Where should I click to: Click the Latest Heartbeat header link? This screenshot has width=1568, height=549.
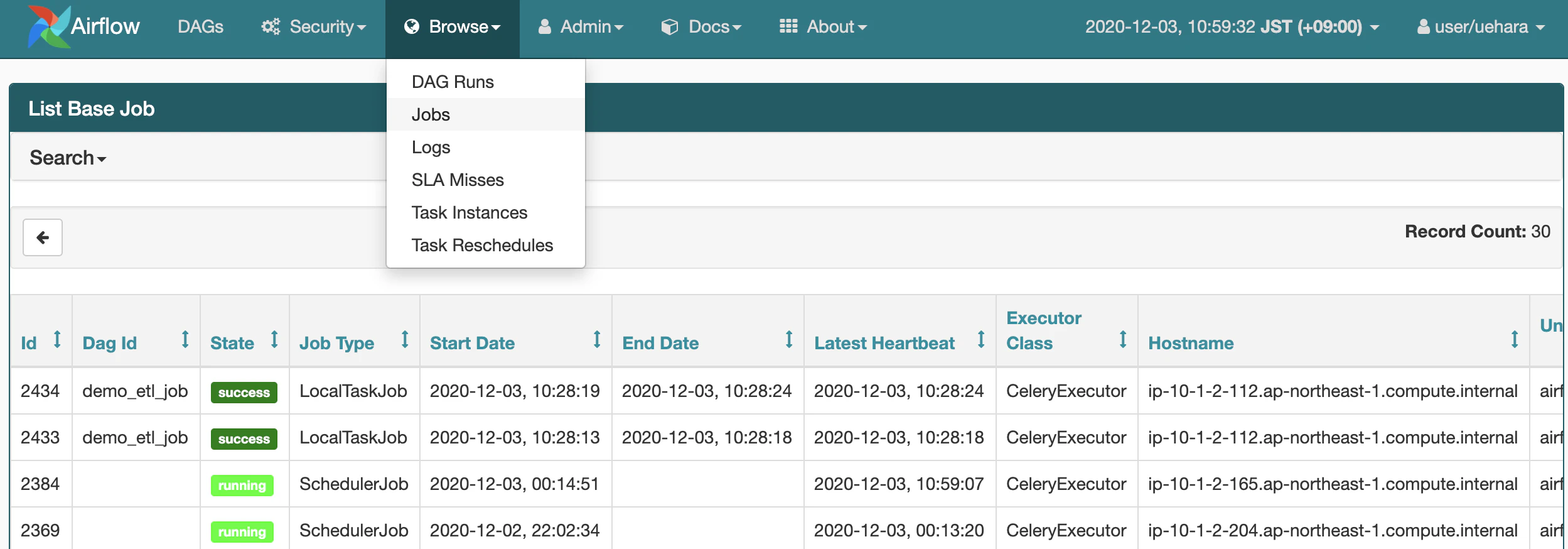tap(884, 343)
